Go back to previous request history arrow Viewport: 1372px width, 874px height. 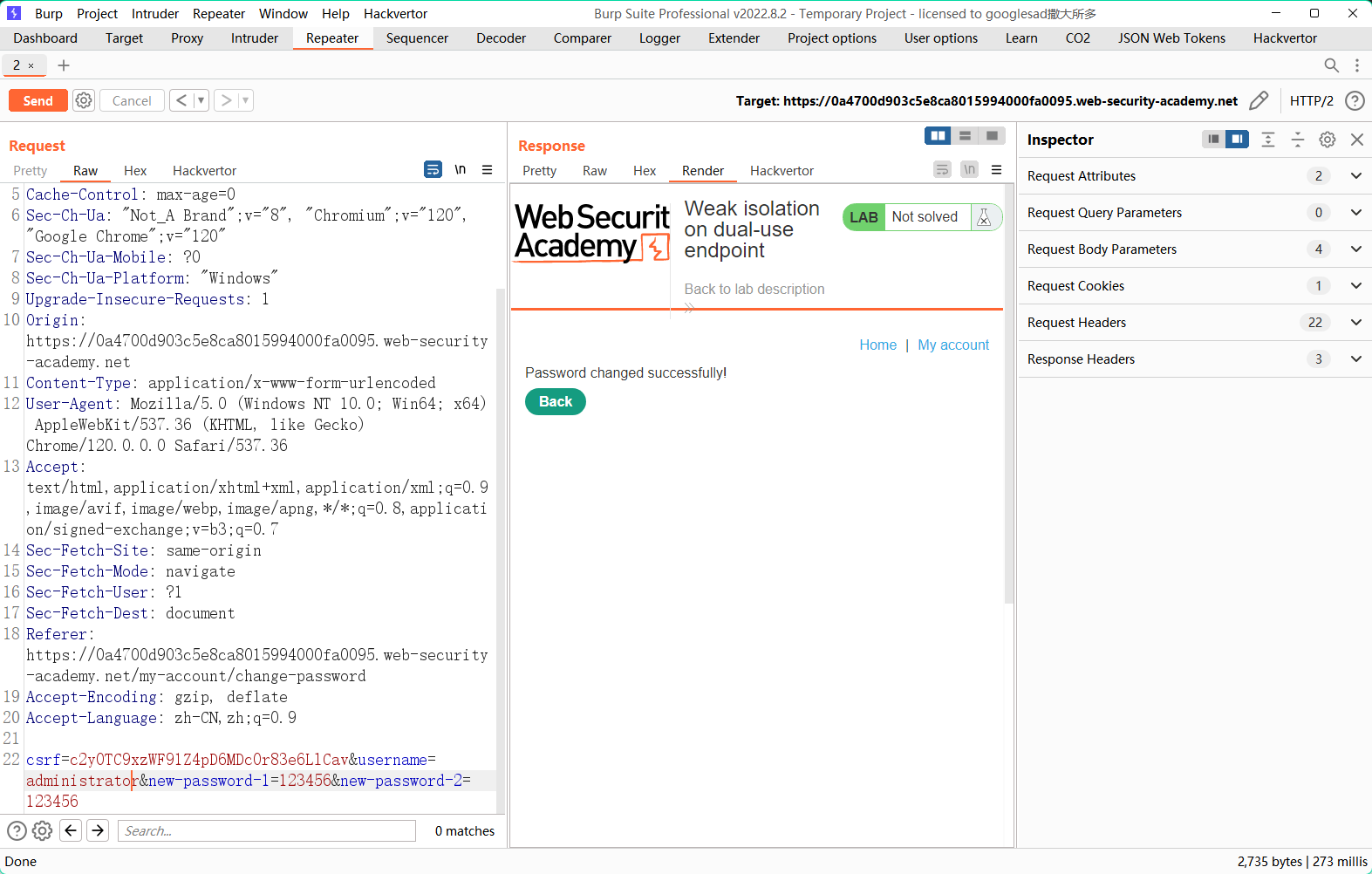tap(181, 100)
